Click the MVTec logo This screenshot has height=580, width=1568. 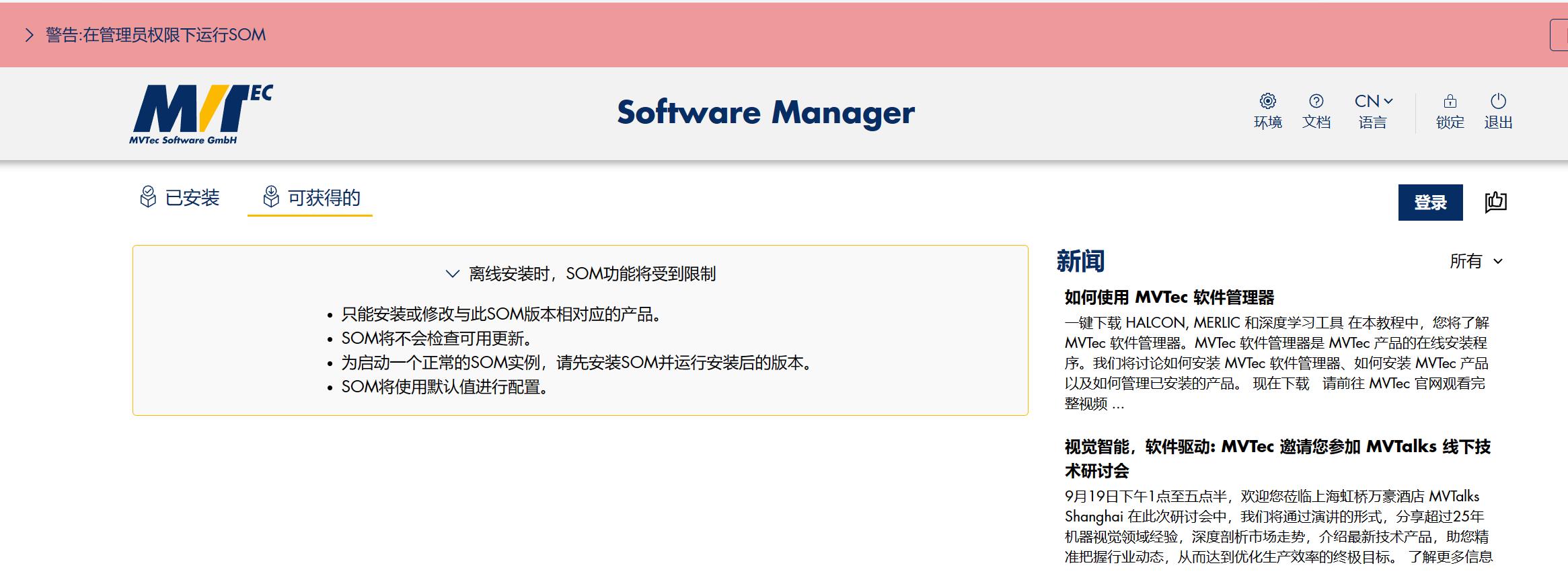200,114
